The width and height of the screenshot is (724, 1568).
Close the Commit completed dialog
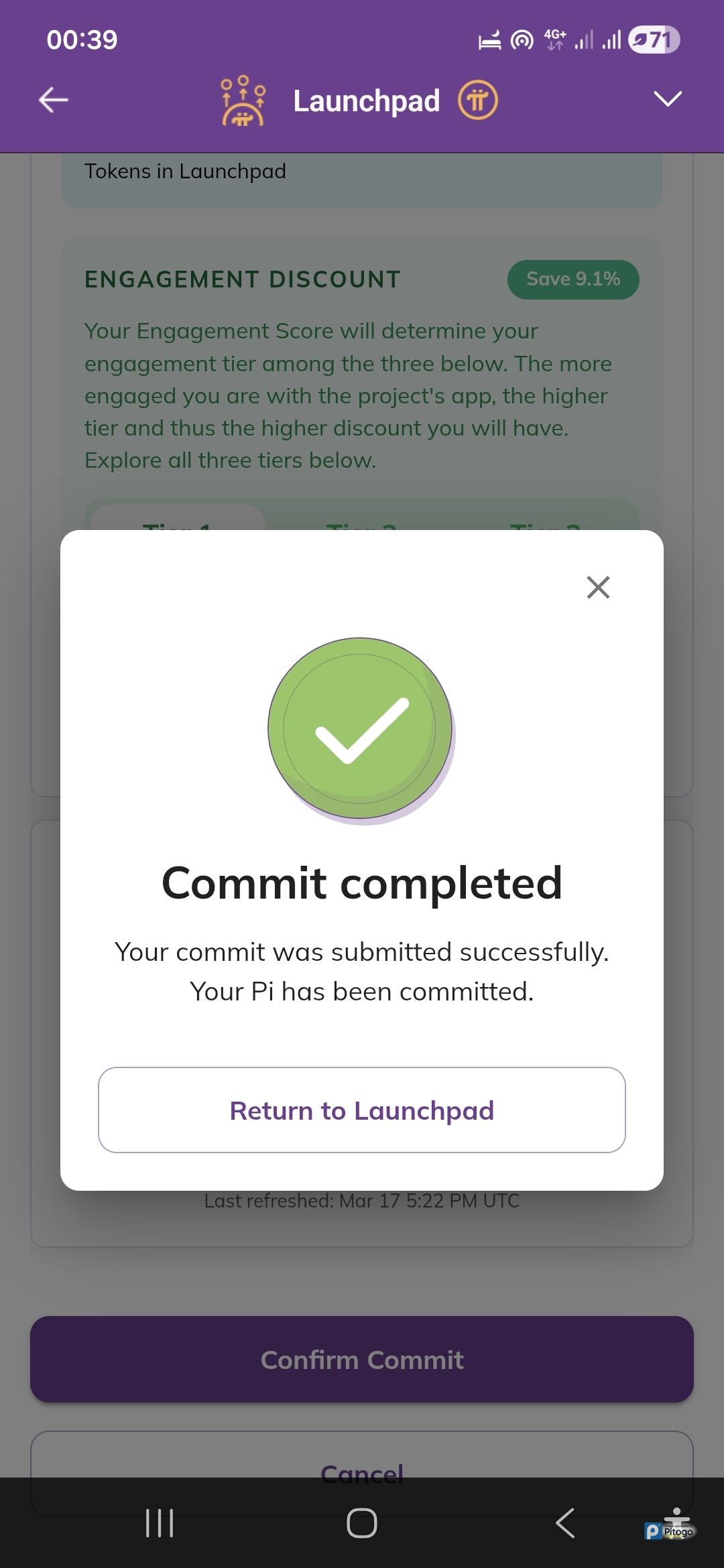598,587
